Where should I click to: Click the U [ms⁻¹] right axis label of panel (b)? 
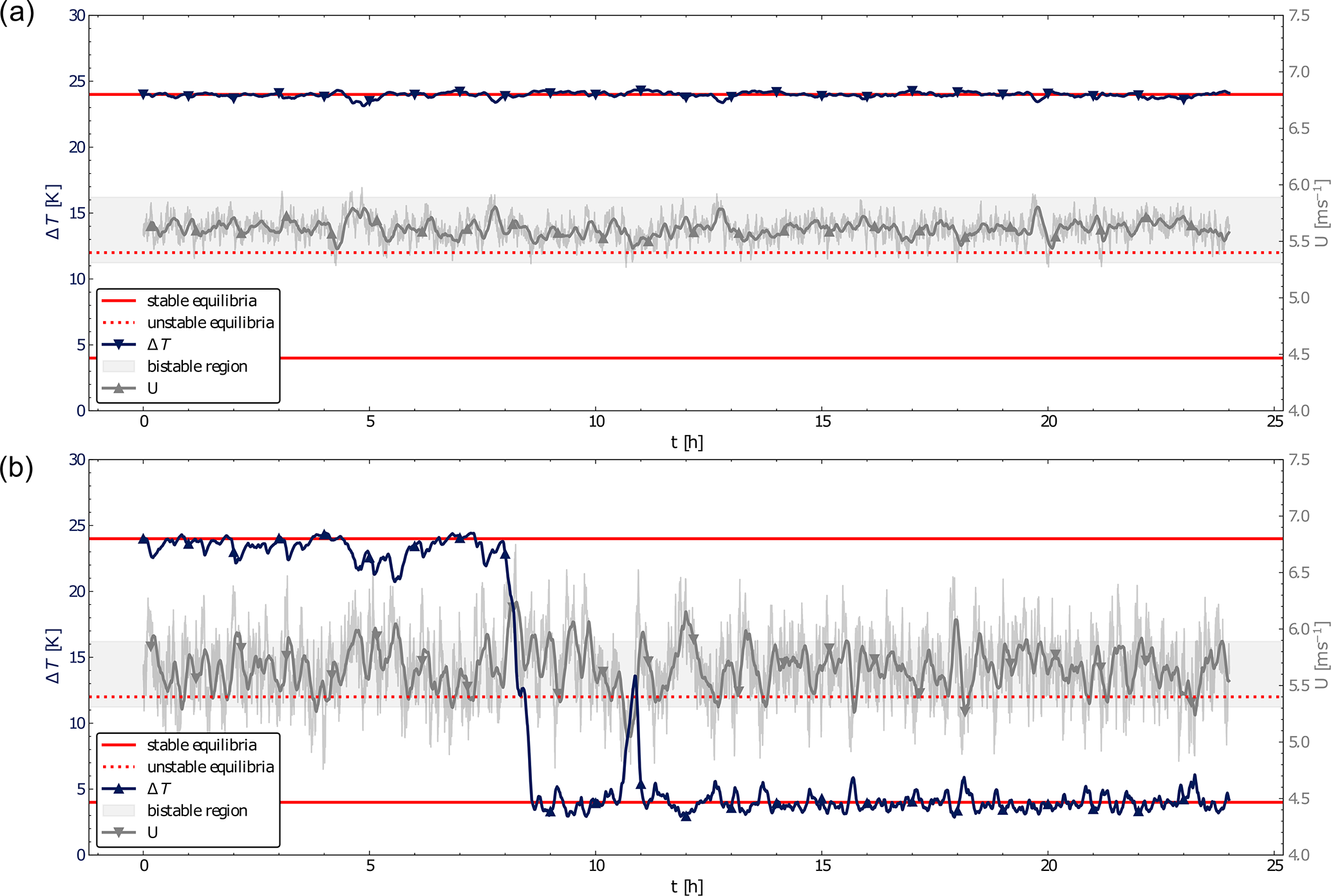coord(1321,655)
